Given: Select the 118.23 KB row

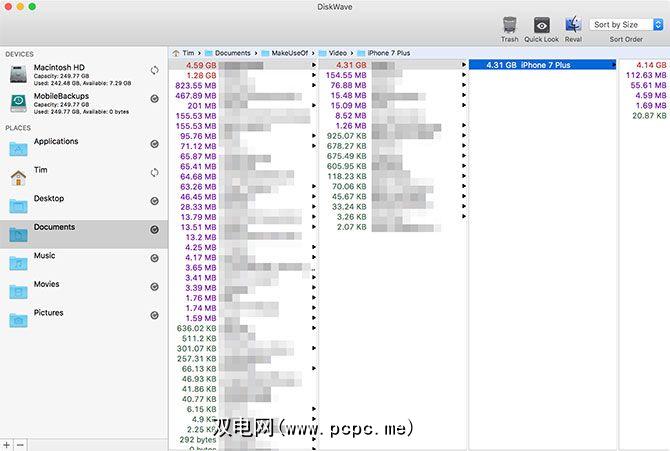Looking at the screenshot, I should coord(393,176).
